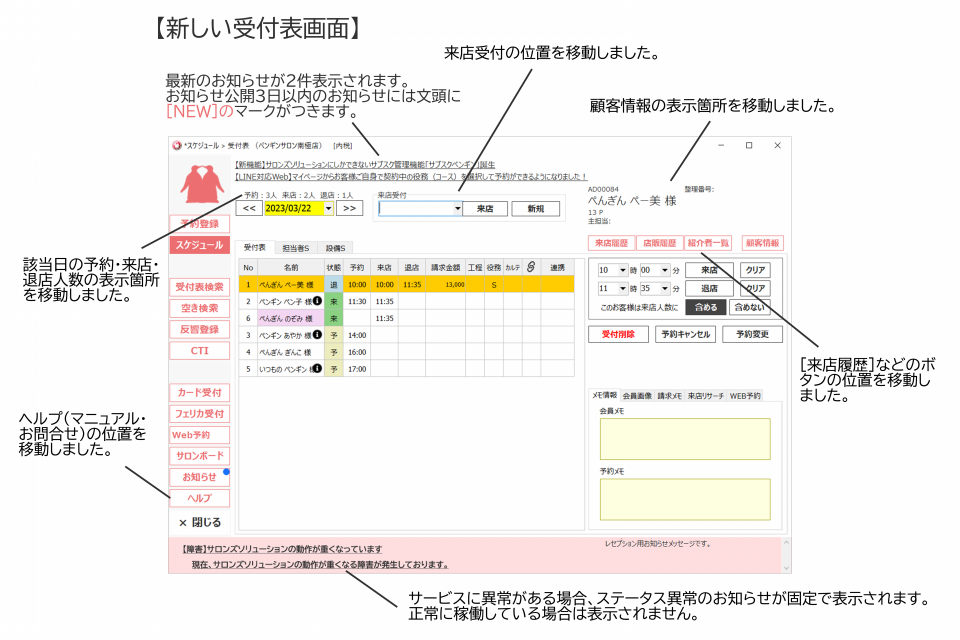This screenshot has width=960, height=640.
Task: Go to previous day with << button
Action: (x=249, y=208)
